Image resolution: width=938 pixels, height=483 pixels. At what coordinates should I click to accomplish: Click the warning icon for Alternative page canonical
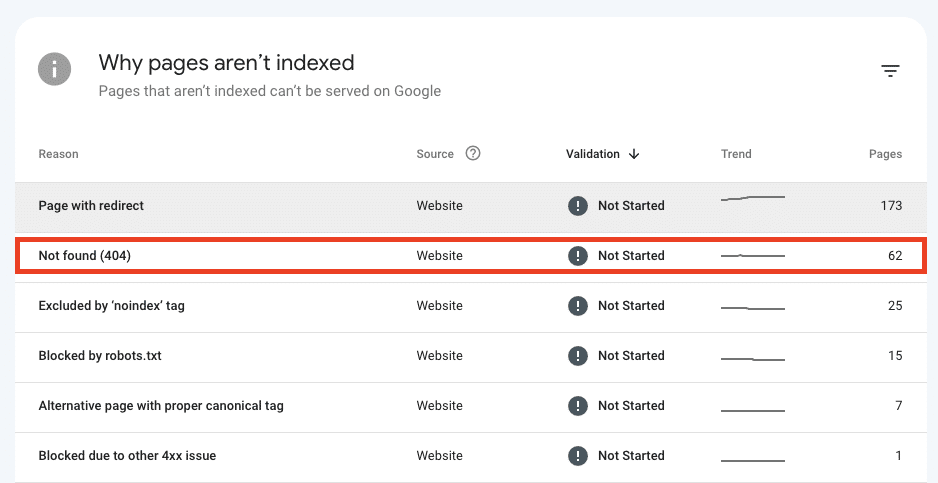tap(577, 406)
